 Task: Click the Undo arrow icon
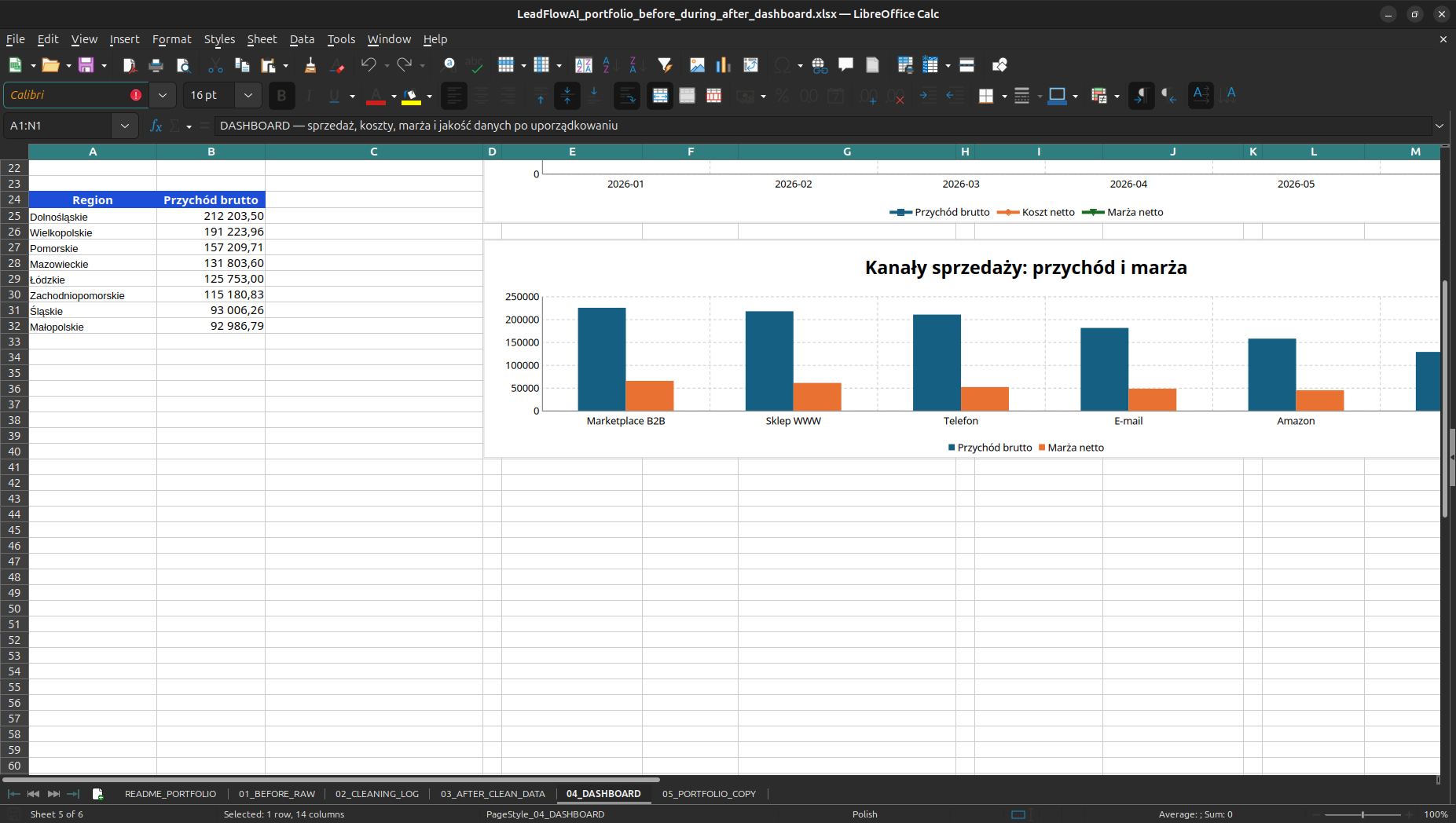(x=368, y=65)
